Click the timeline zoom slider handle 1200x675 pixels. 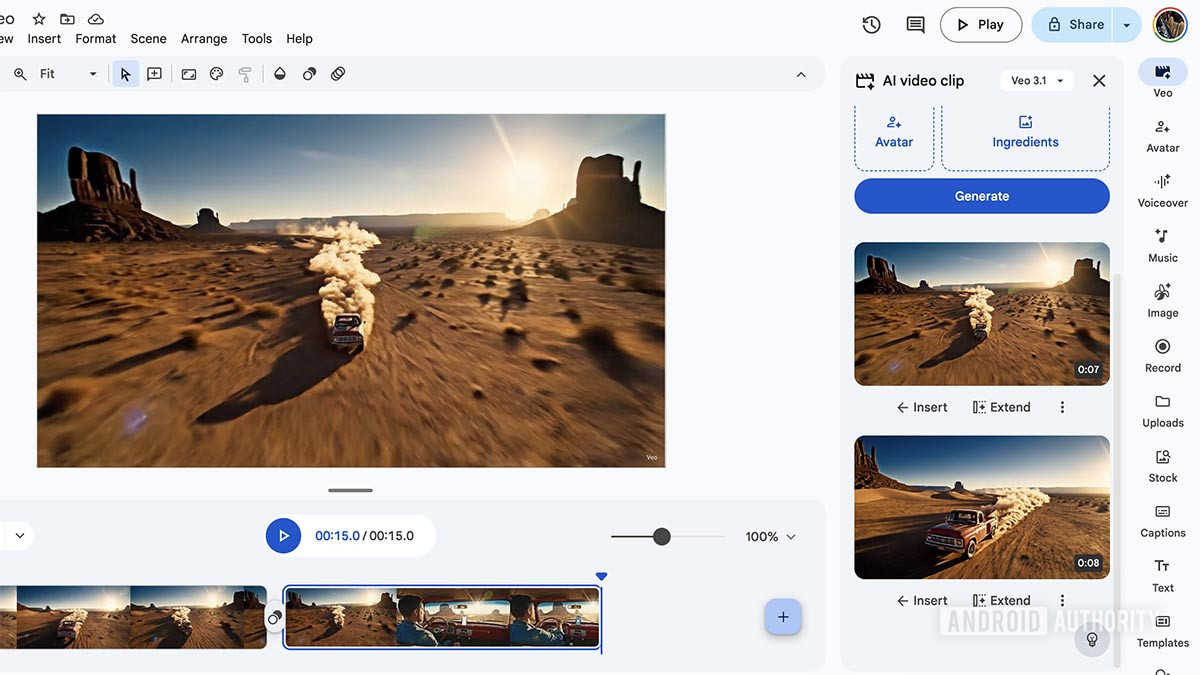point(661,537)
